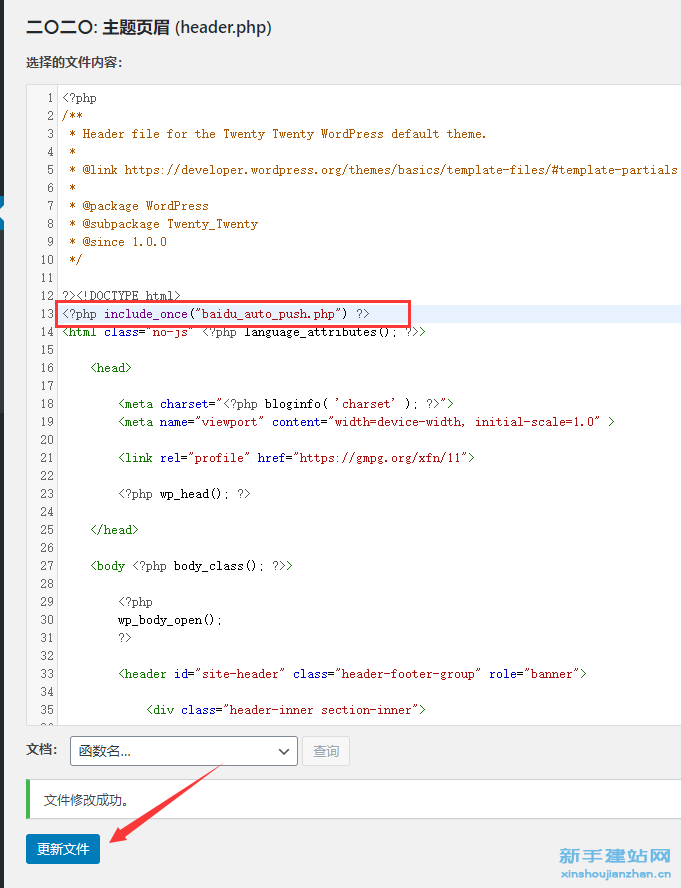
Task: Click the div header-inner section-inner line
Action: [286, 710]
